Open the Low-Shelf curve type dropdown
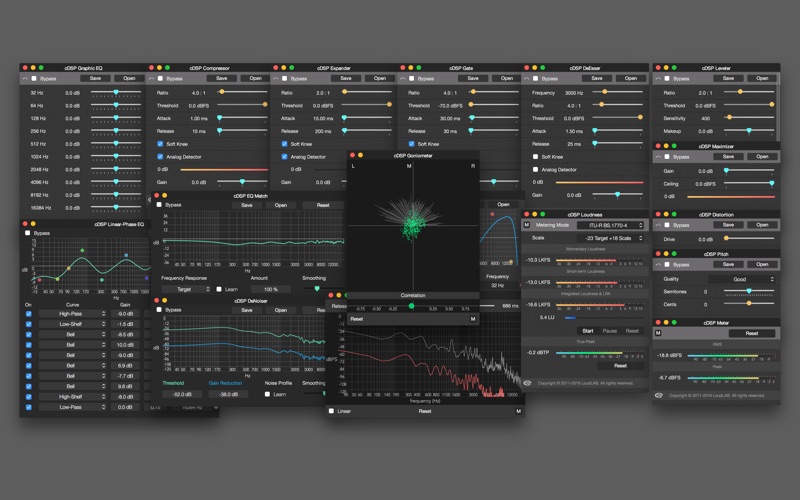This screenshot has height=500, width=800. pyautogui.click(x=72, y=324)
